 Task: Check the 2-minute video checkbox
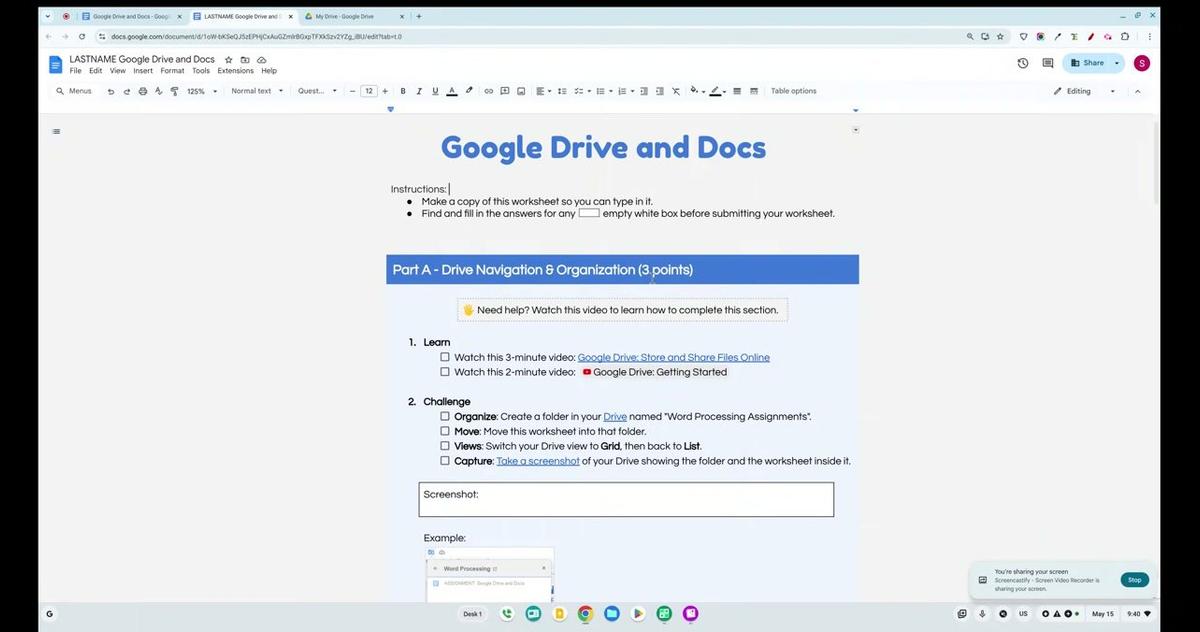point(445,372)
